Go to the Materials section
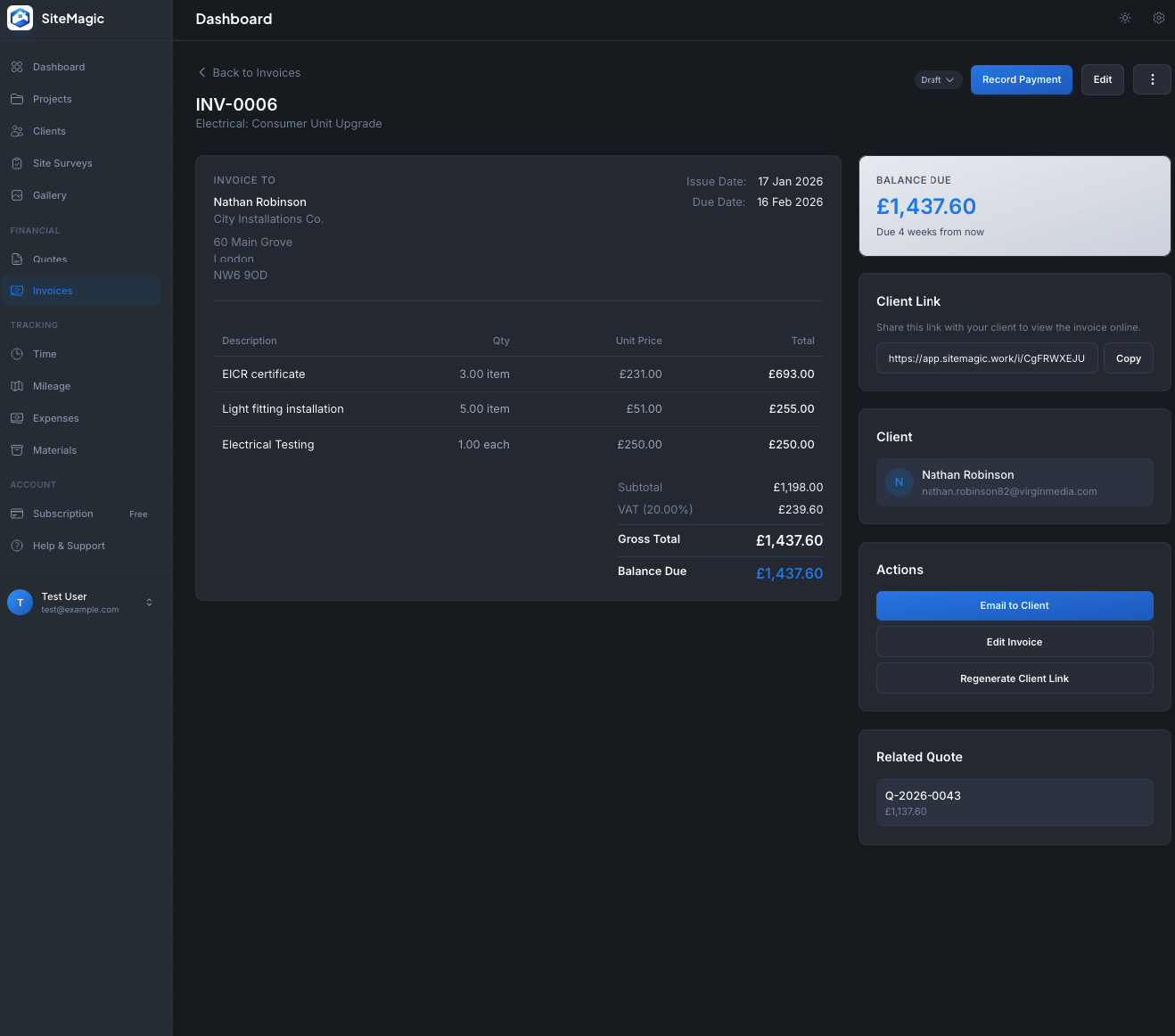Screen dimensions: 1175x1036 click(x=53, y=450)
